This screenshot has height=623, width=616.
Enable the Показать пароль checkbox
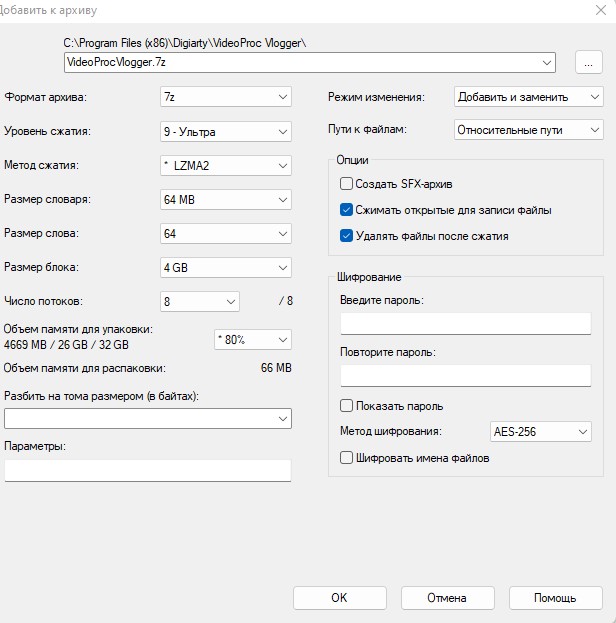click(347, 406)
